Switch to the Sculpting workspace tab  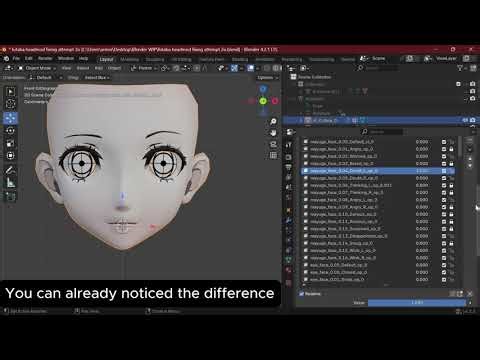[155, 59]
